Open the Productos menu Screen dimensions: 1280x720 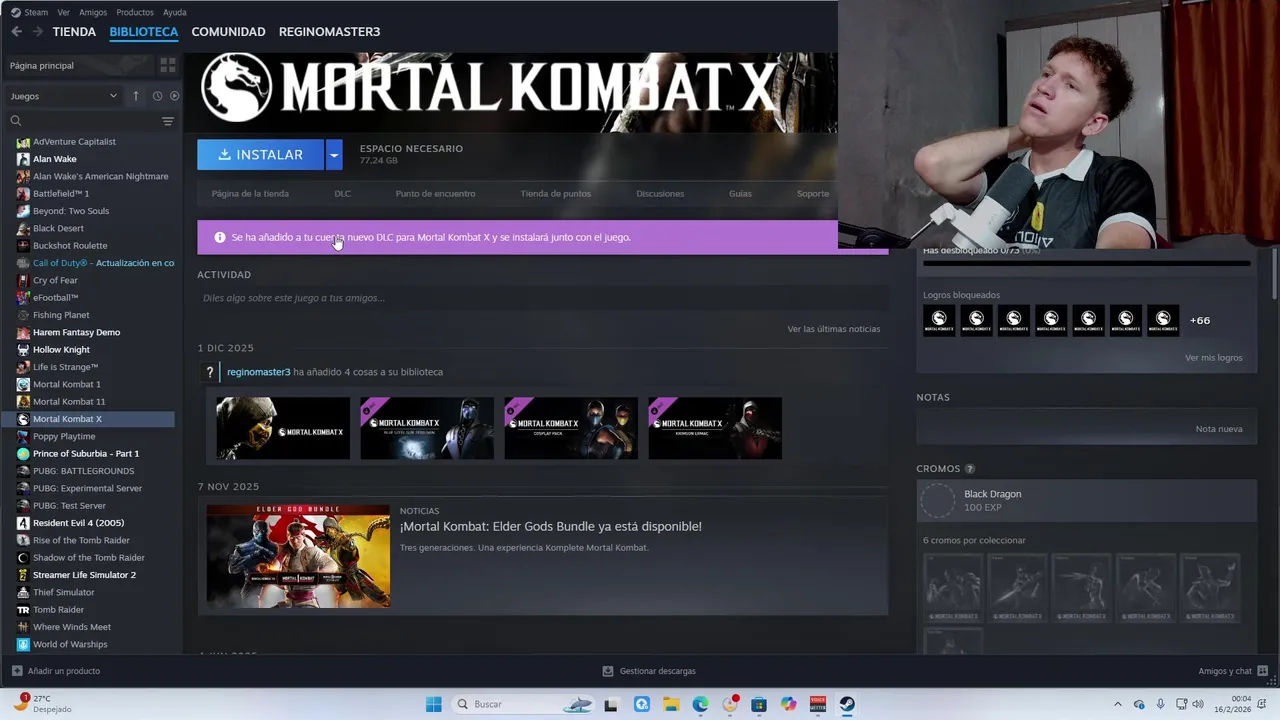(x=135, y=12)
